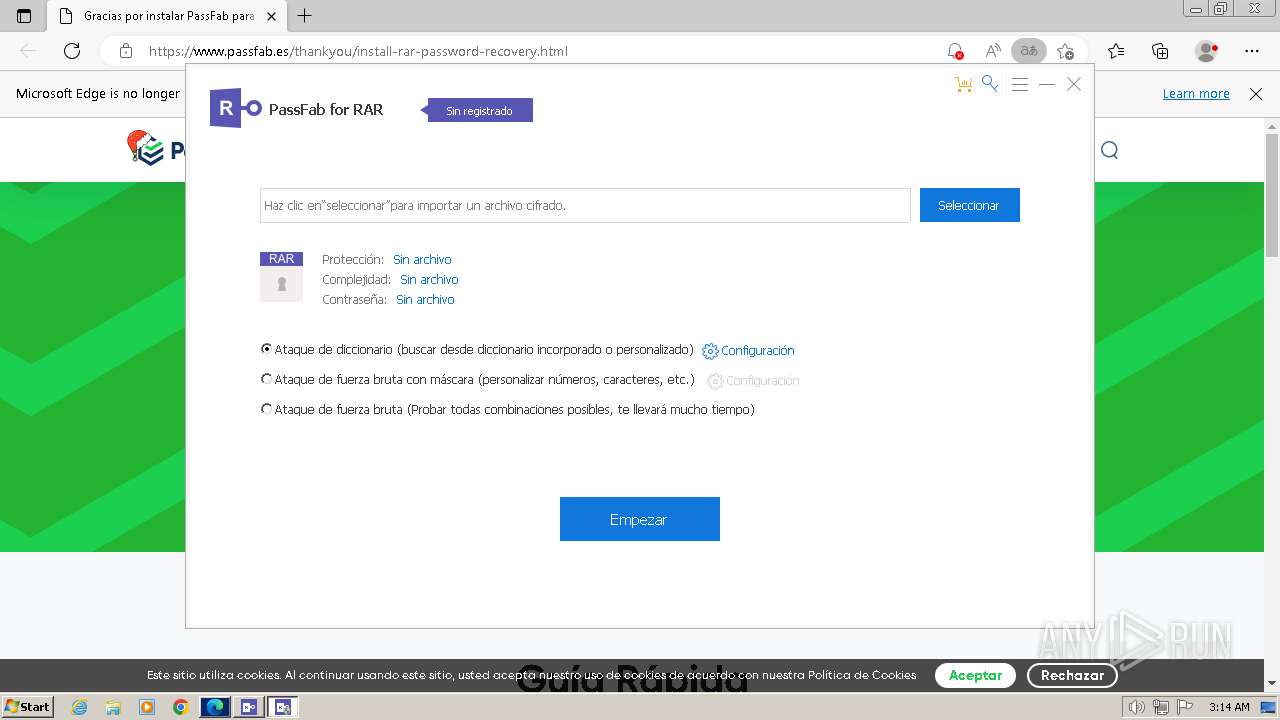The image size is (1280, 720).
Task: Click the RAR file type thumbnail
Action: tap(281, 277)
